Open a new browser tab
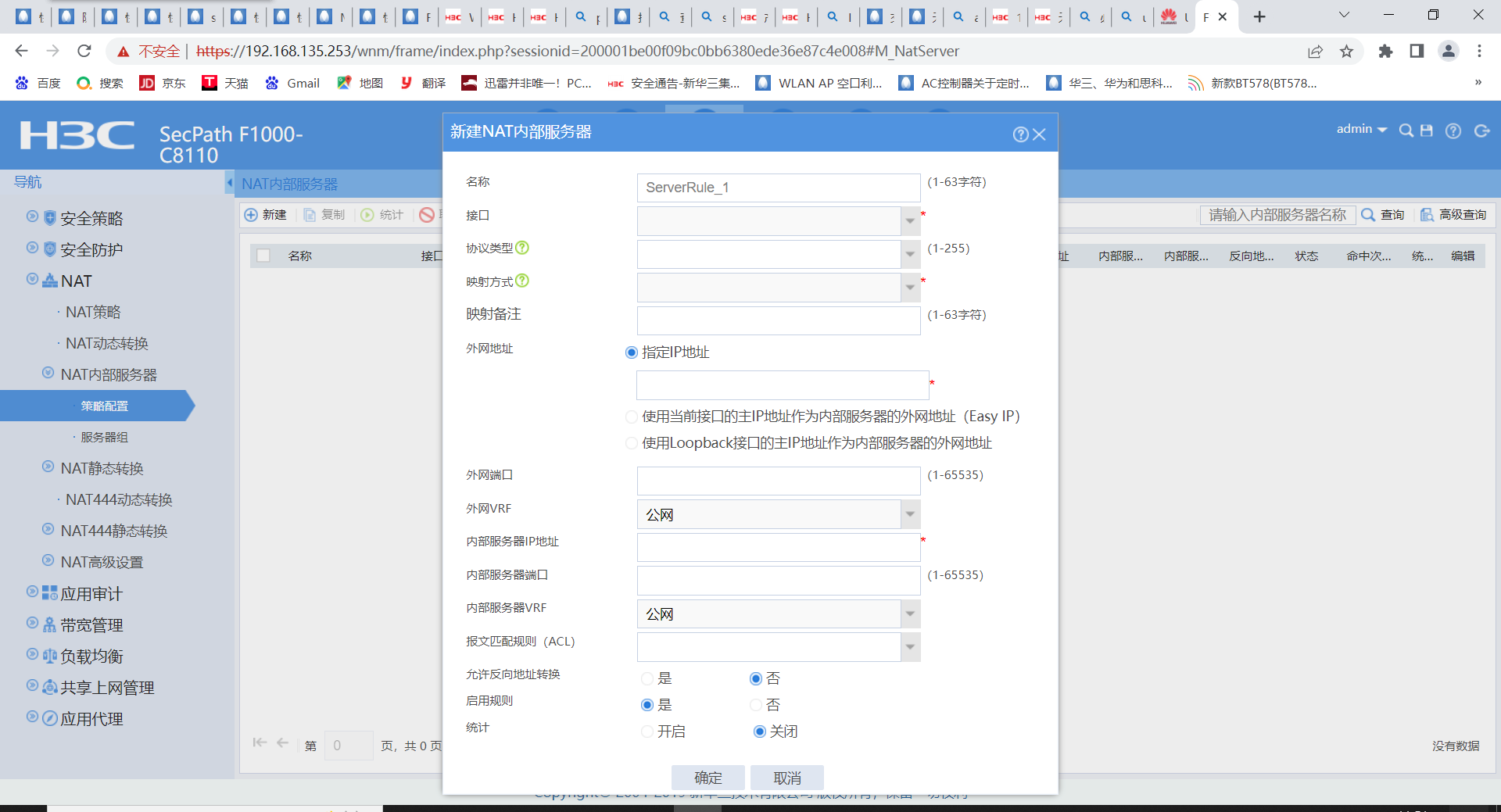The height and width of the screenshot is (812, 1501). [x=1259, y=16]
